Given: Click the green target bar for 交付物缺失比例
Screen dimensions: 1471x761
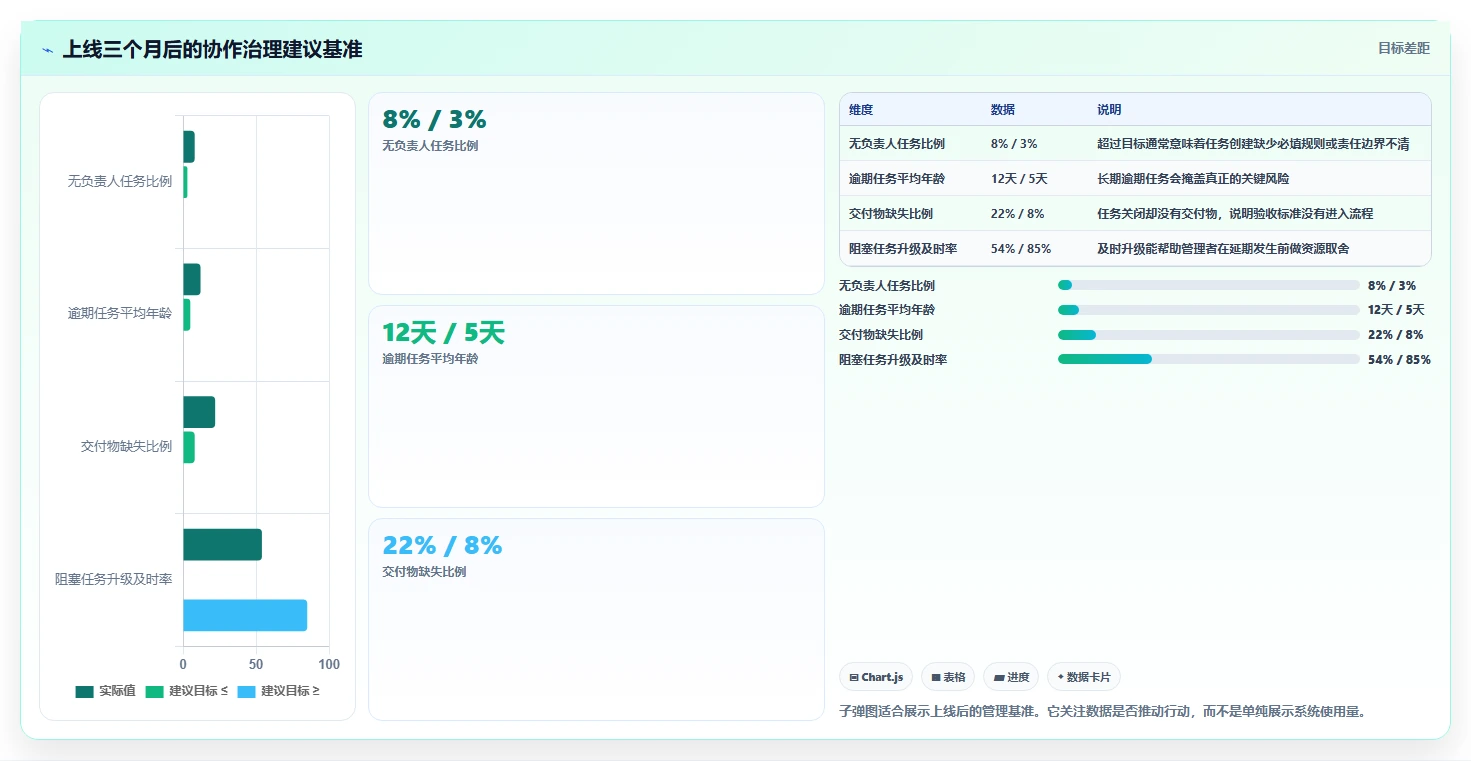Looking at the screenshot, I should (189, 447).
